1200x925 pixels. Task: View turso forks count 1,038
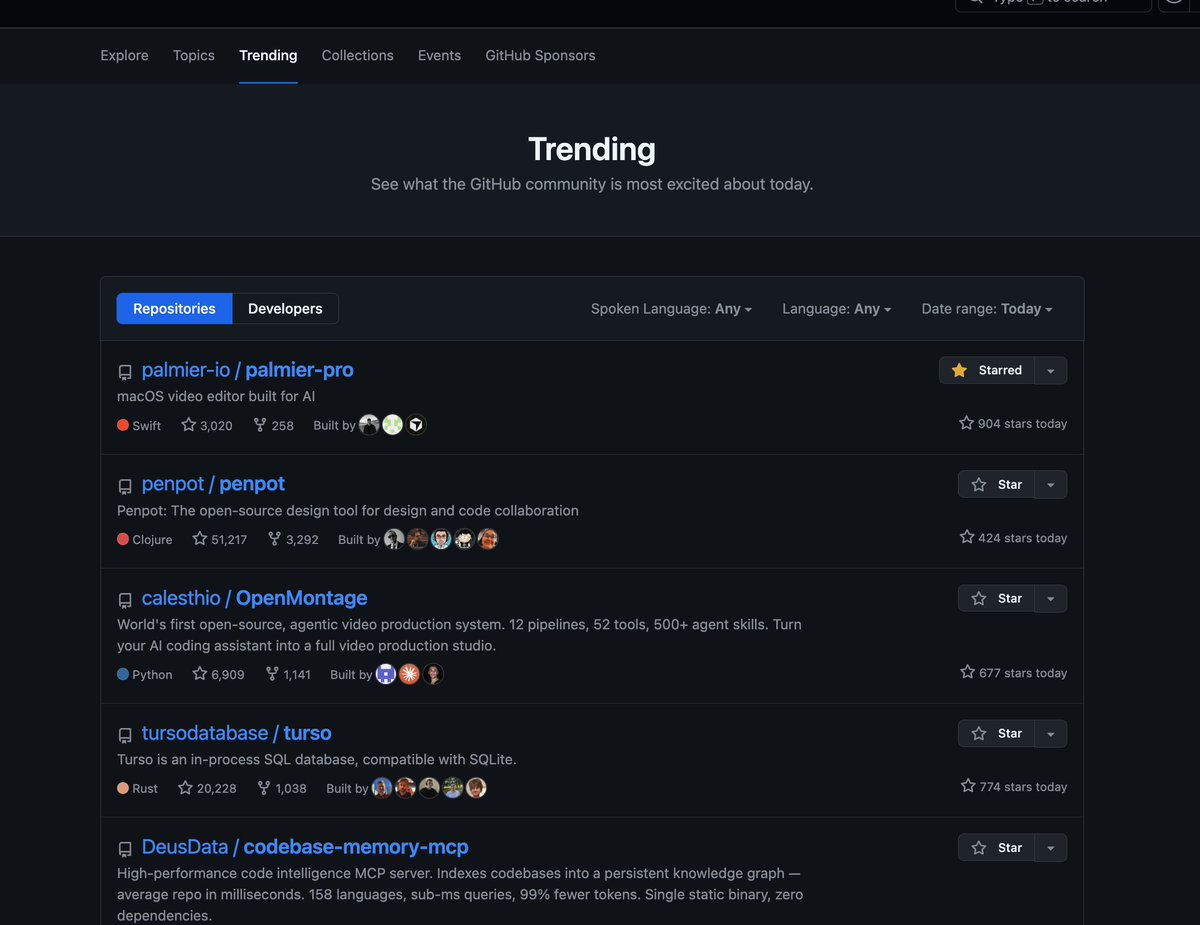click(x=282, y=788)
